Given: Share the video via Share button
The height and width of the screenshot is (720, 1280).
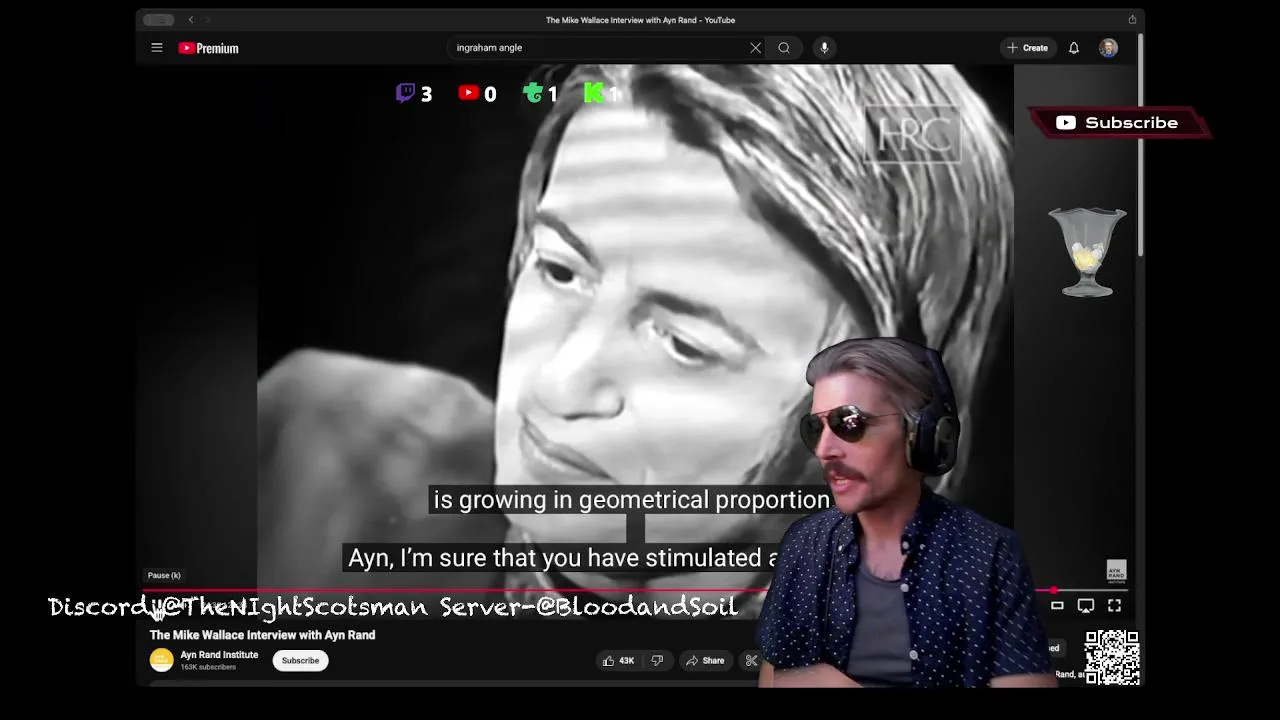Looking at the screenshot, I should coord(705,660).
